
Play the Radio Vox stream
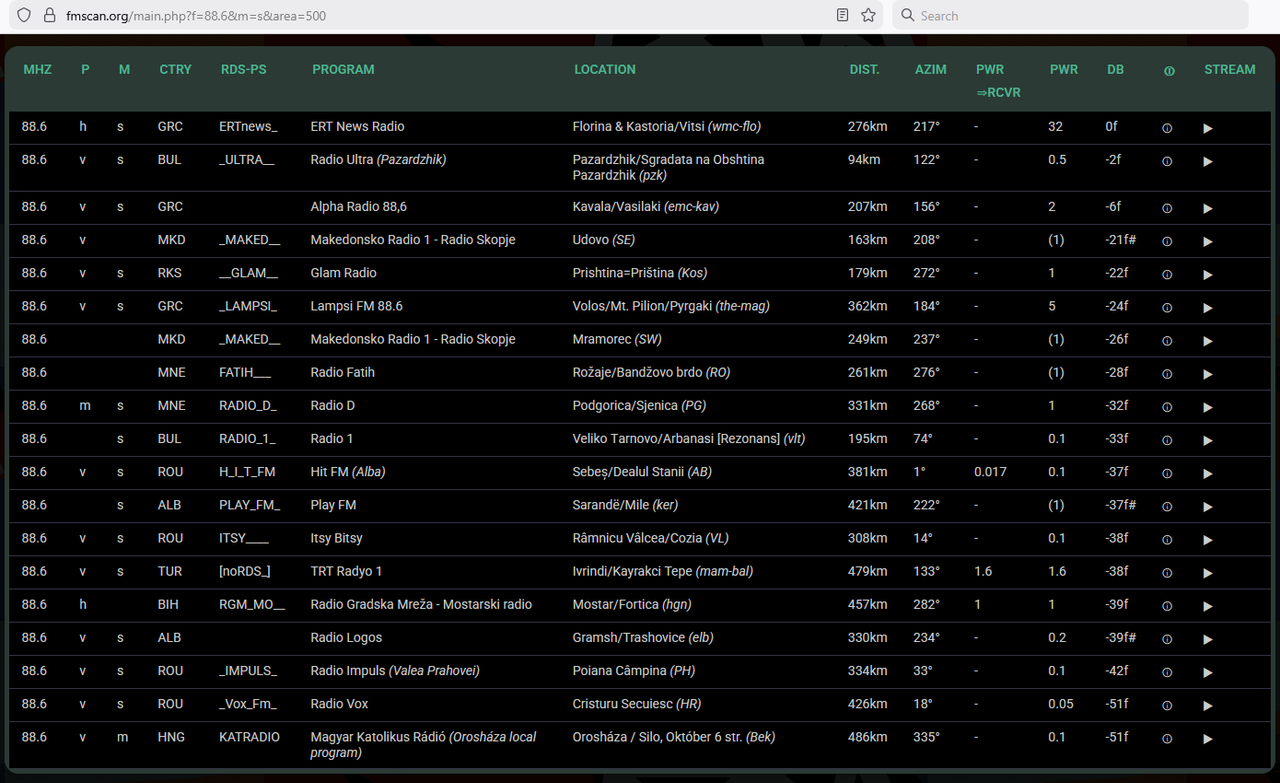pos(1208,706)
